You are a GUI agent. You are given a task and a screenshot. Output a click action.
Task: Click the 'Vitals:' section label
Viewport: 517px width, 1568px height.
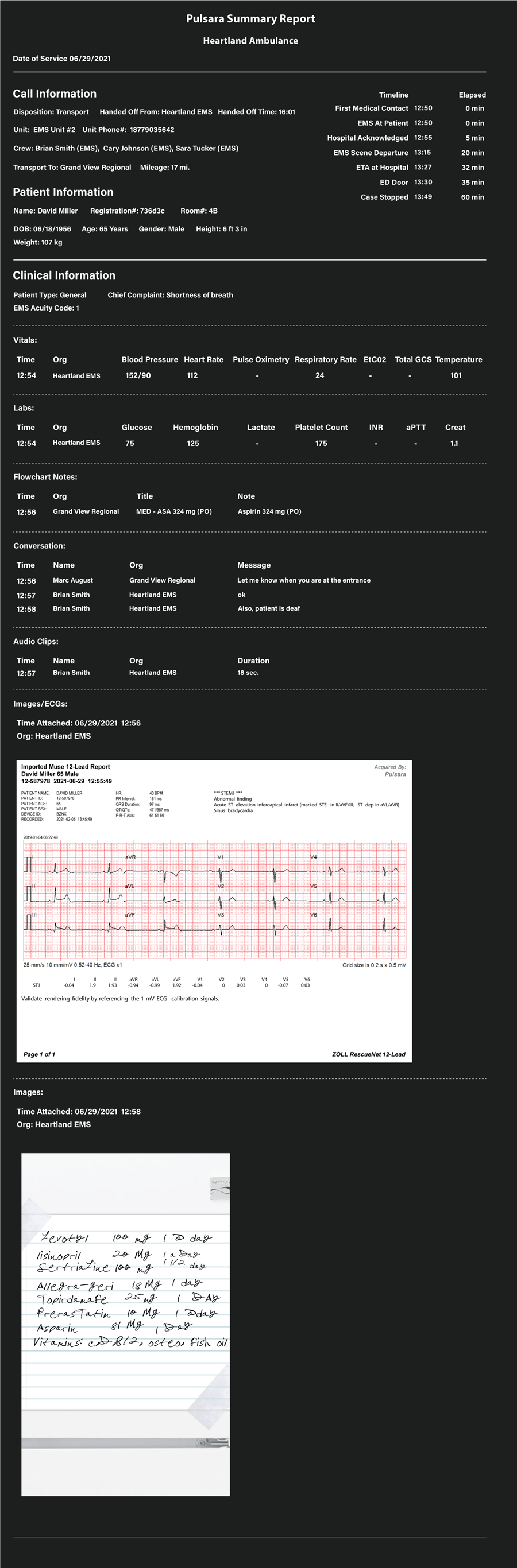click(26, 340)
